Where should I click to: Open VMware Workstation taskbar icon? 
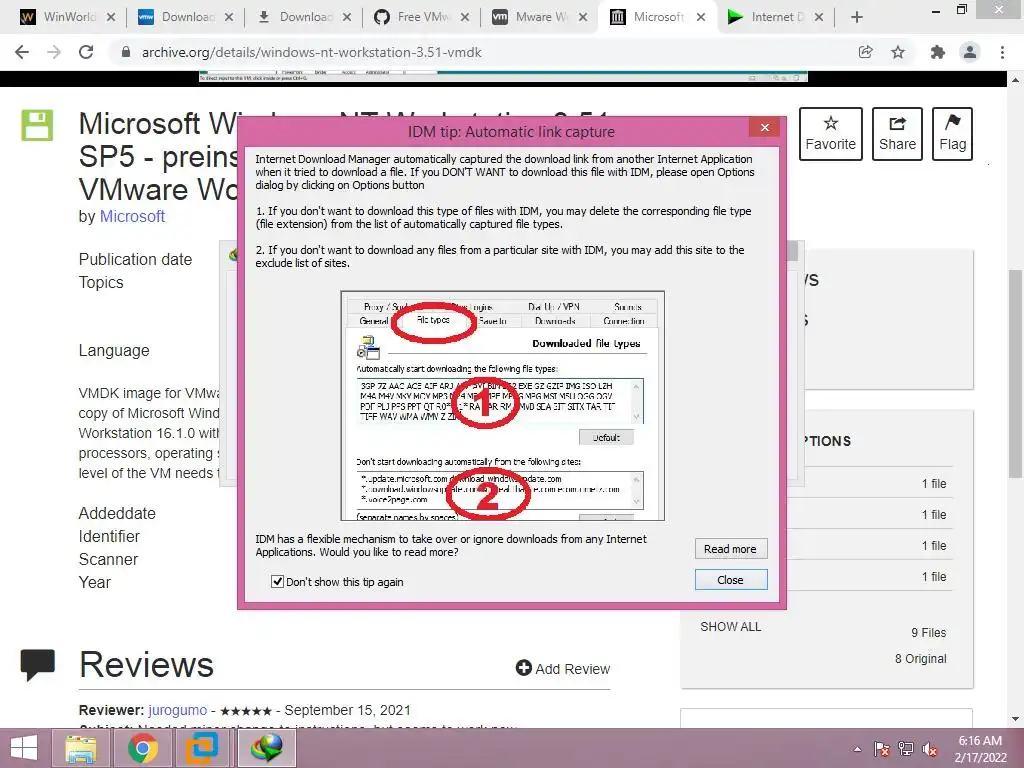202,748
